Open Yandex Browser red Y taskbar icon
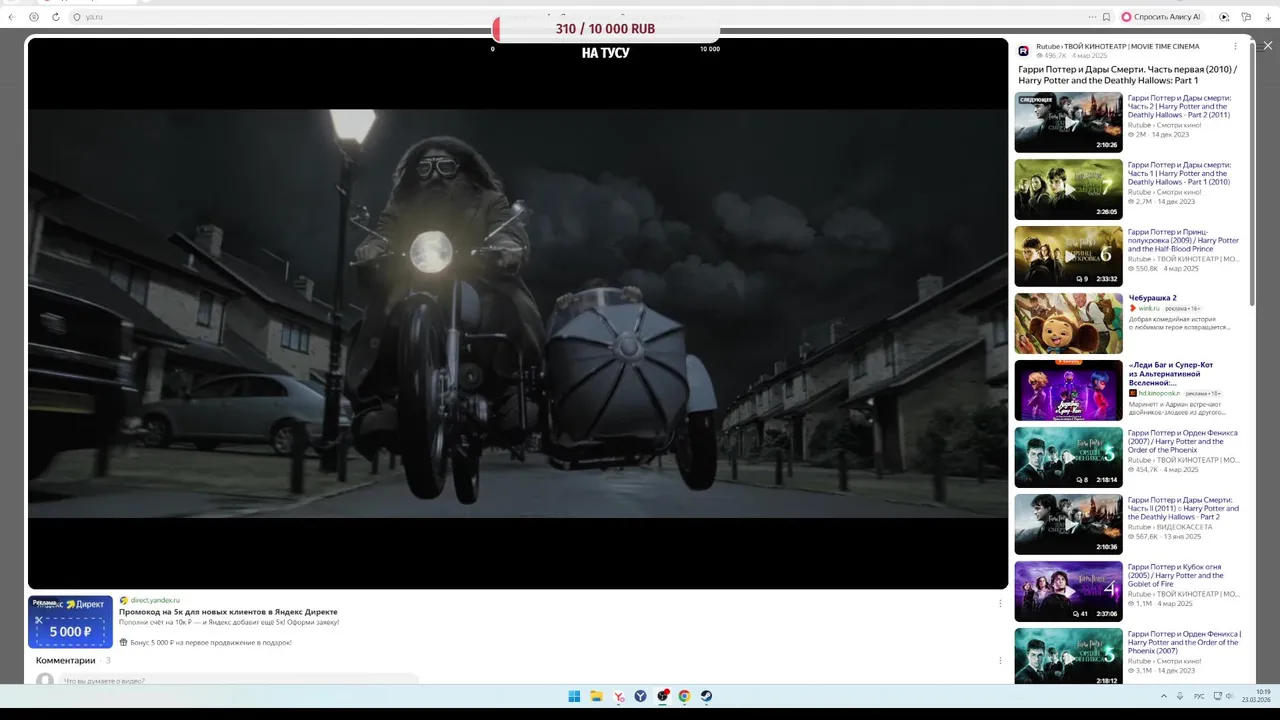Viewport: 1280px width, 720px height. point(619,696)
